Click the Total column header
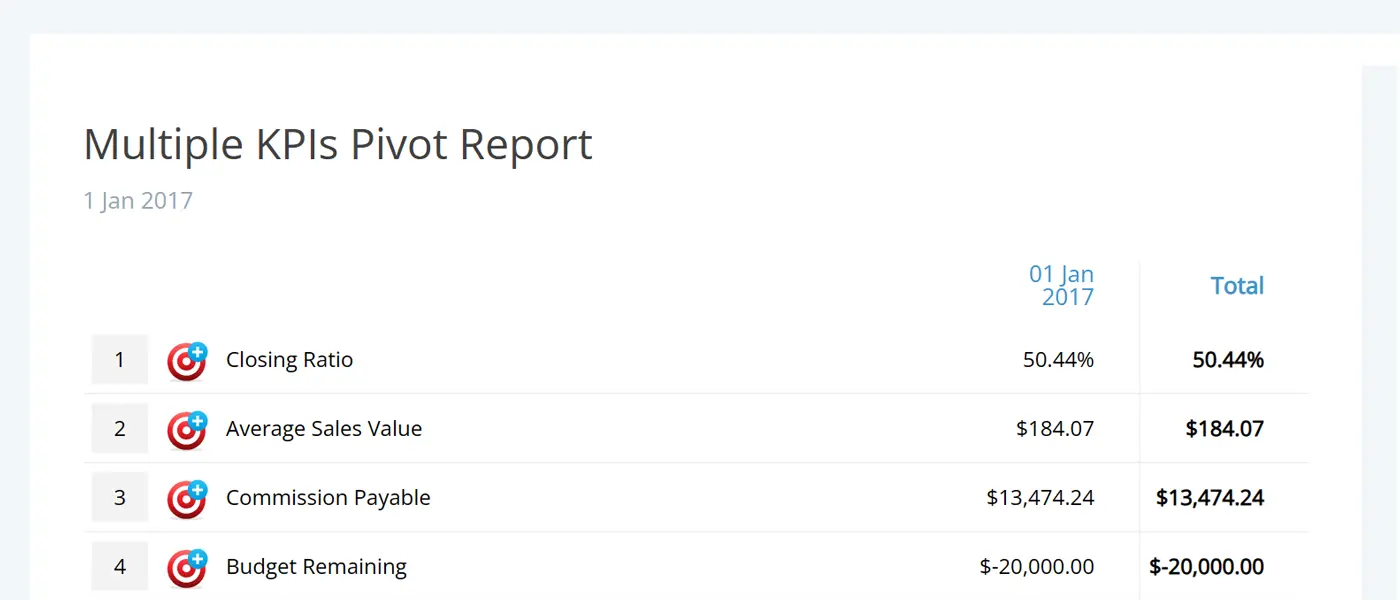Viewport: 1400px width, 600px height. coord(1237,285)
